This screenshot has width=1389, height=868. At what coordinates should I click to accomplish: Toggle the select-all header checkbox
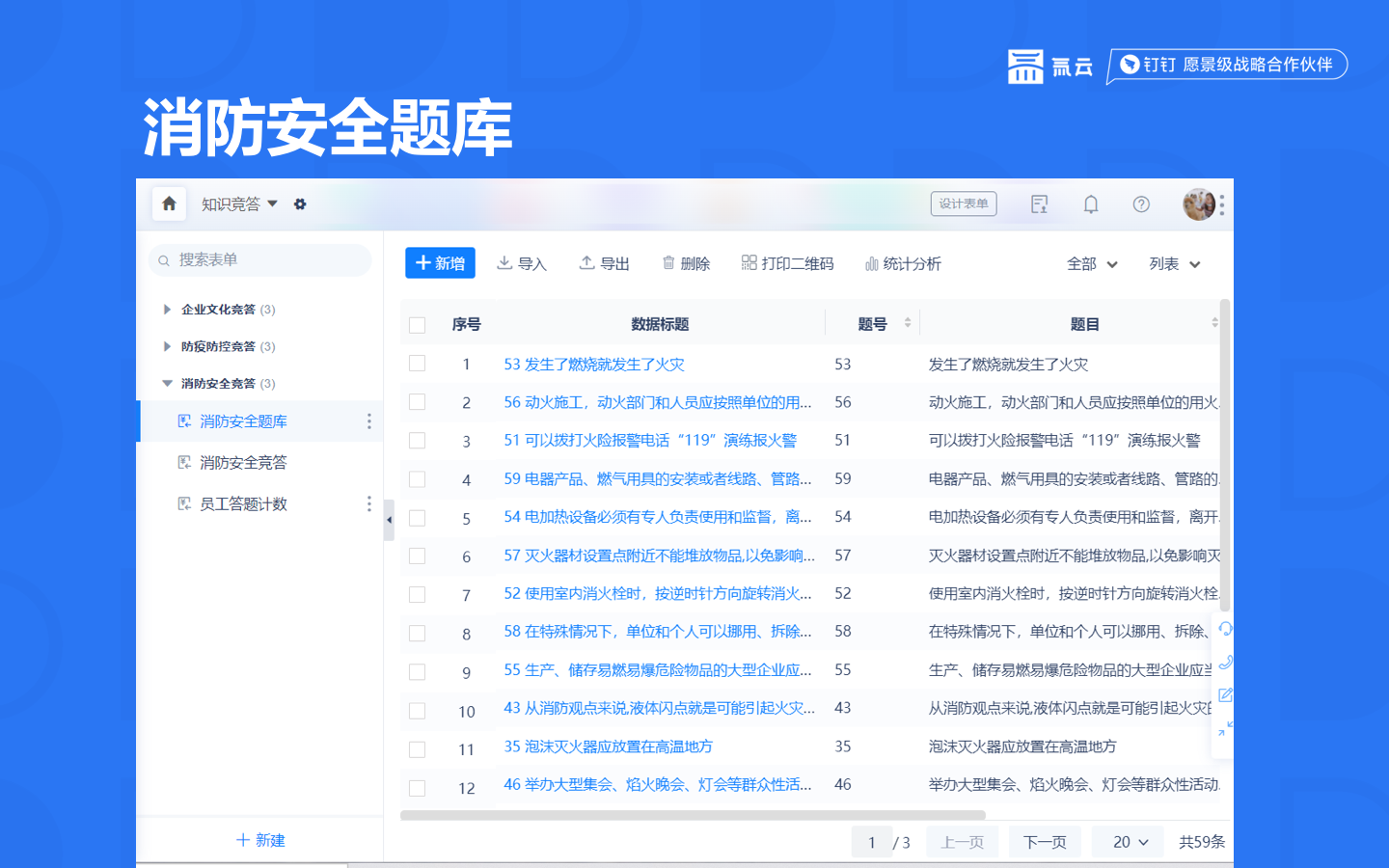417,325
